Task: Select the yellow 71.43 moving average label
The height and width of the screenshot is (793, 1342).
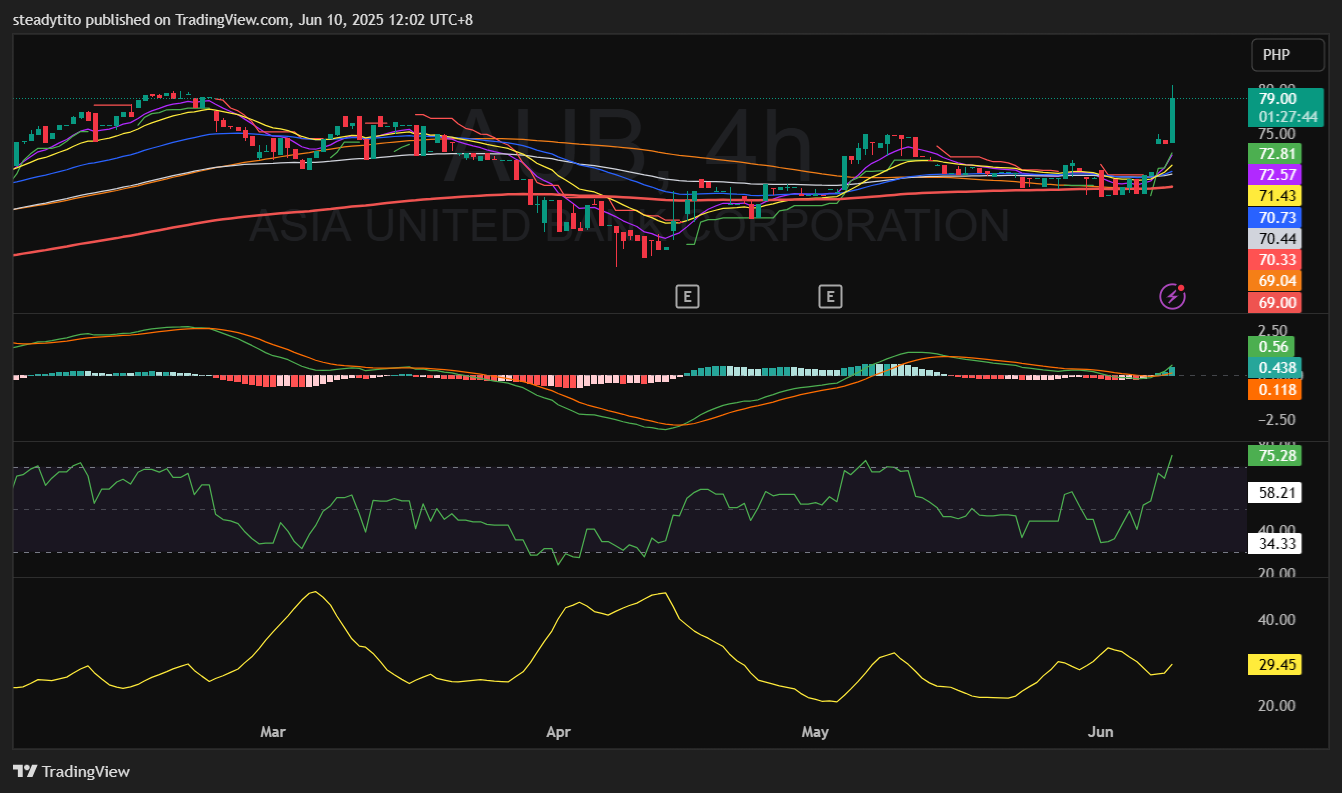Action: point(1275,196)
